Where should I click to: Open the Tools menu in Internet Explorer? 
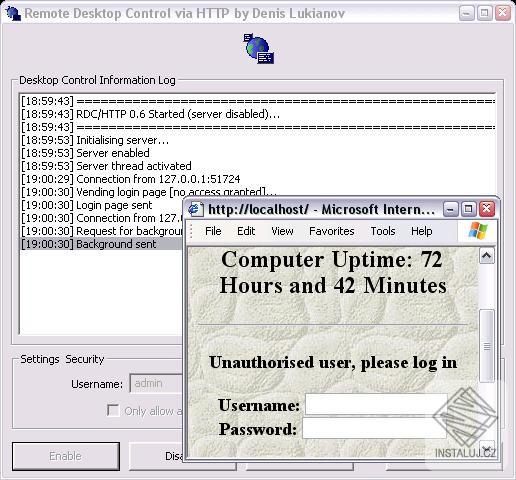click(x=383, y=231)
